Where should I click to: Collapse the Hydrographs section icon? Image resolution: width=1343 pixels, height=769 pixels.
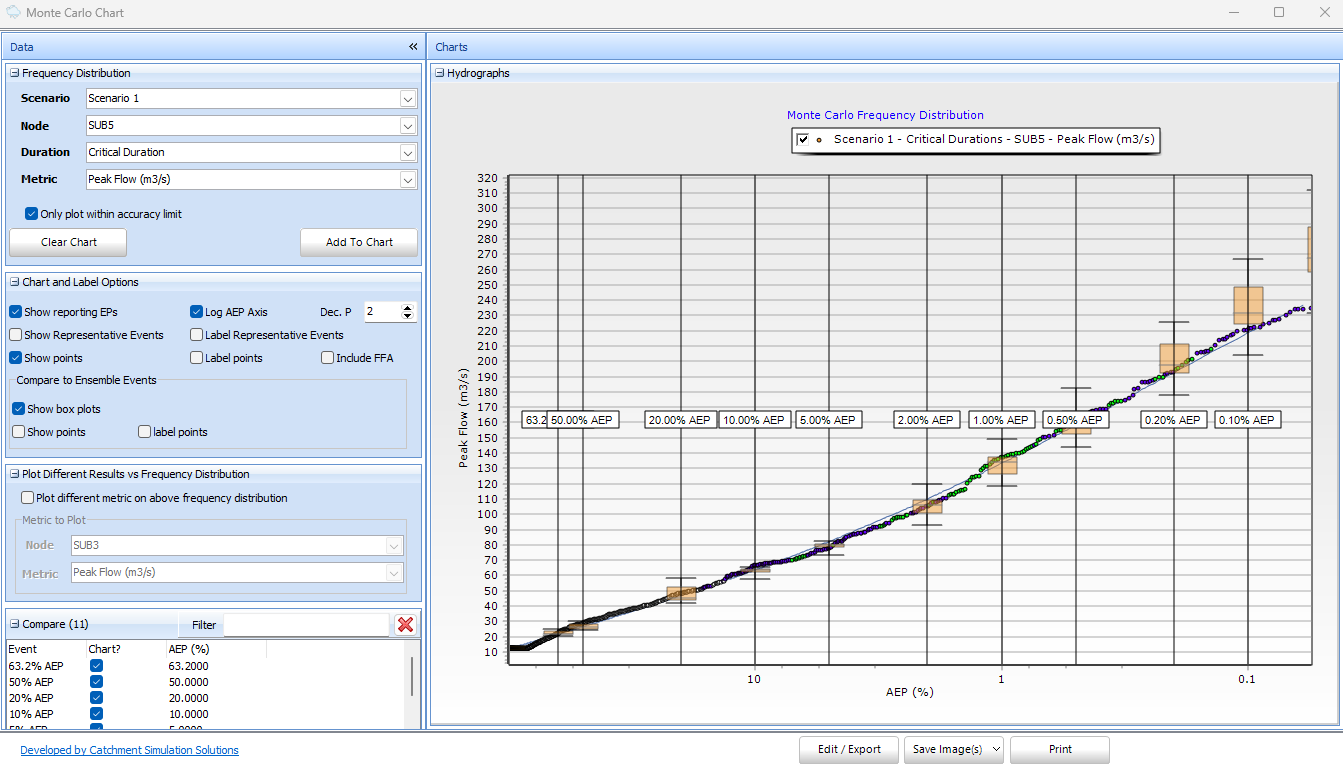pos(440,73)
